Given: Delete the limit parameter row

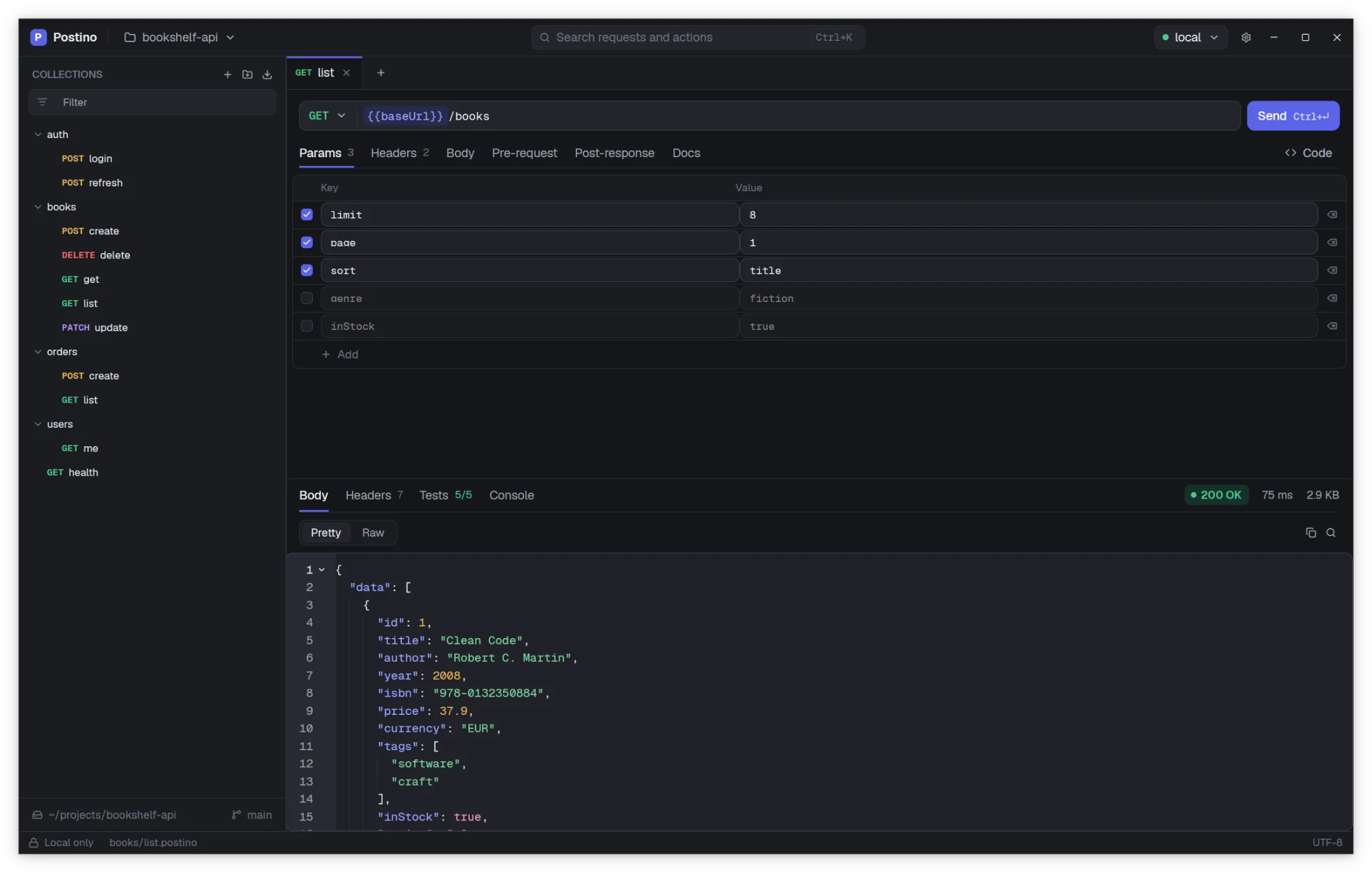Looking at the screenshot, I should point(1332,214).
